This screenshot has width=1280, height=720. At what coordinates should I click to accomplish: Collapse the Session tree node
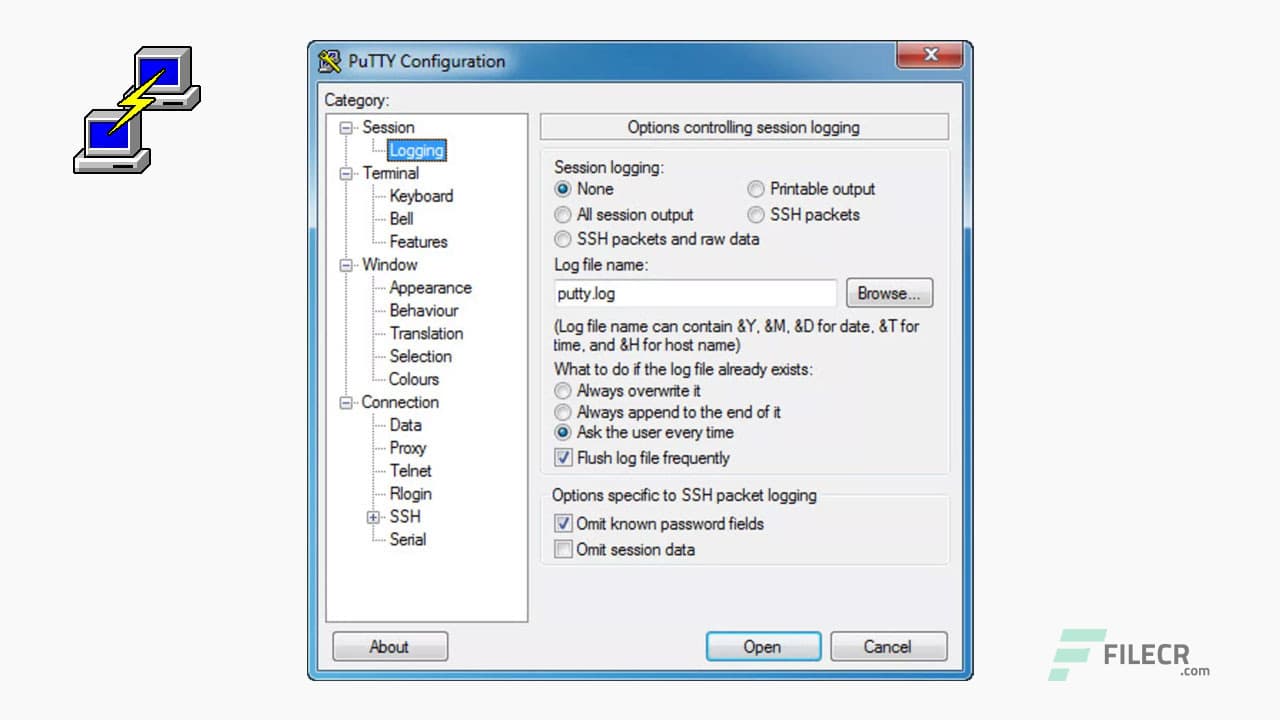[347, 127]
